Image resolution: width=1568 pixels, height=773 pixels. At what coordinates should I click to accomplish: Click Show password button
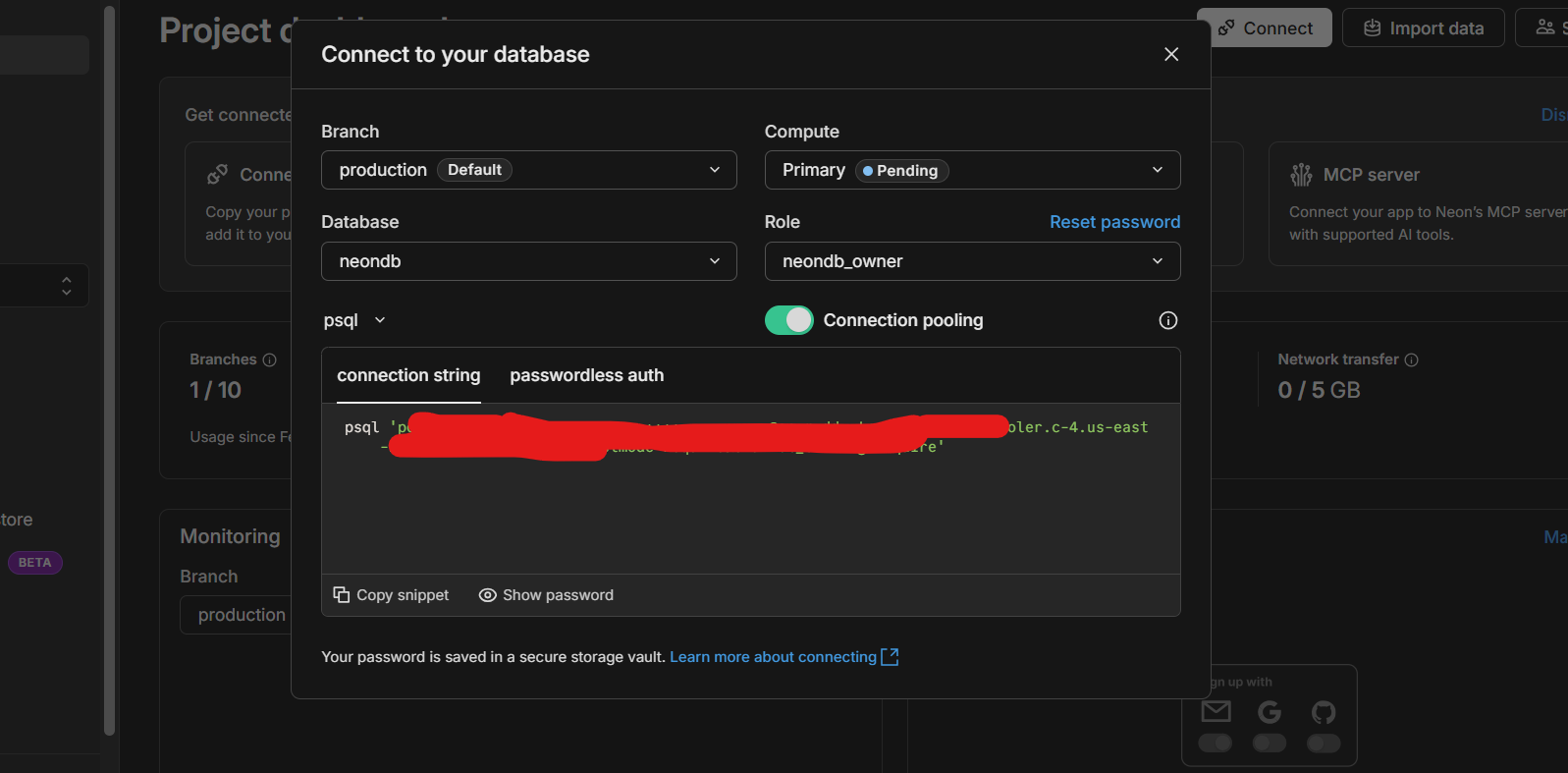[546, 595]
